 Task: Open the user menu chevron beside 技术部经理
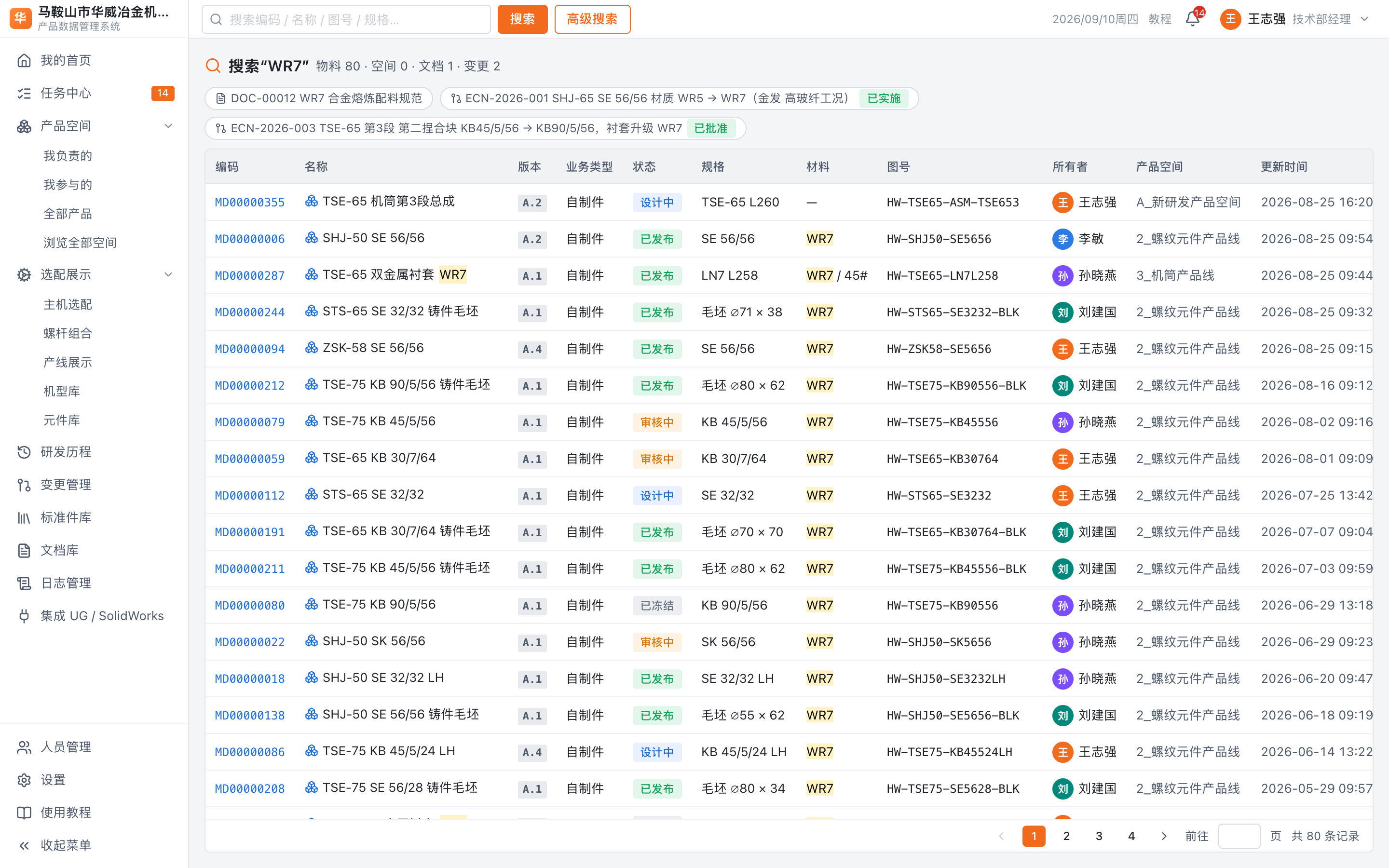(x=1364, y=19)
